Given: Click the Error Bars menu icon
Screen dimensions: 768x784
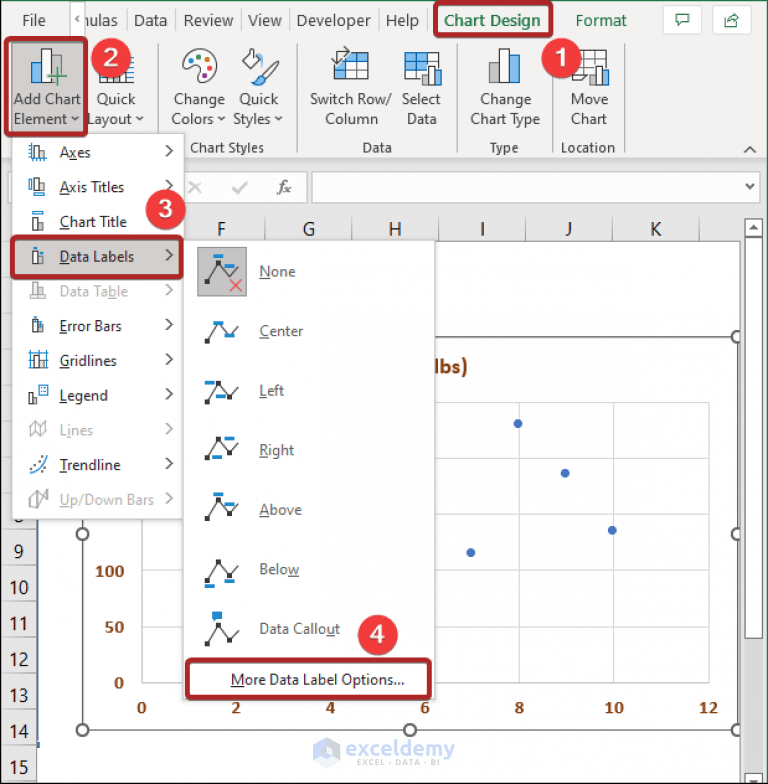Looking at the screenshot, I should click(38, 325).
